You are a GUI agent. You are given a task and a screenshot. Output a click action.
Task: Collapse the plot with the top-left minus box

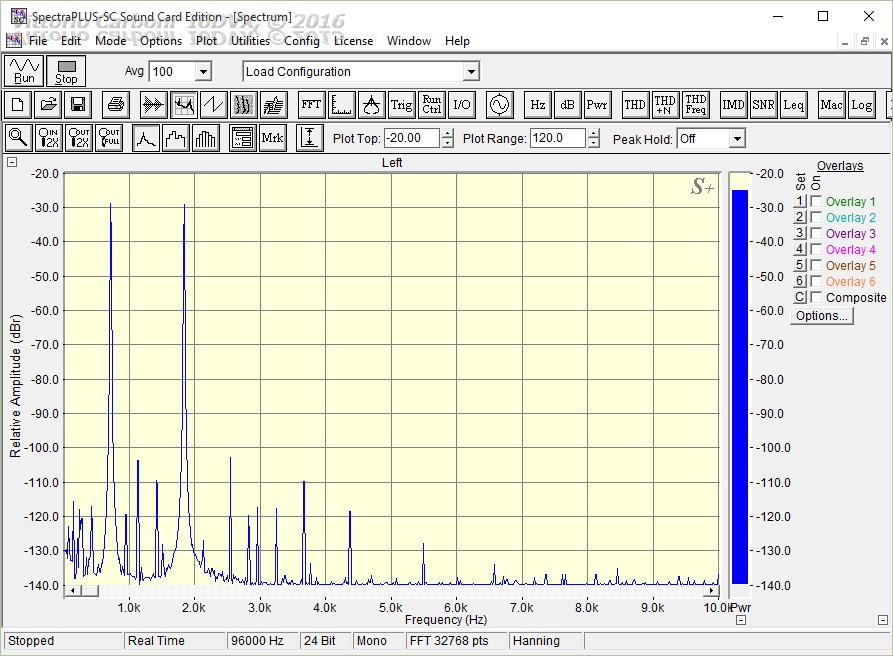point(12,162)
